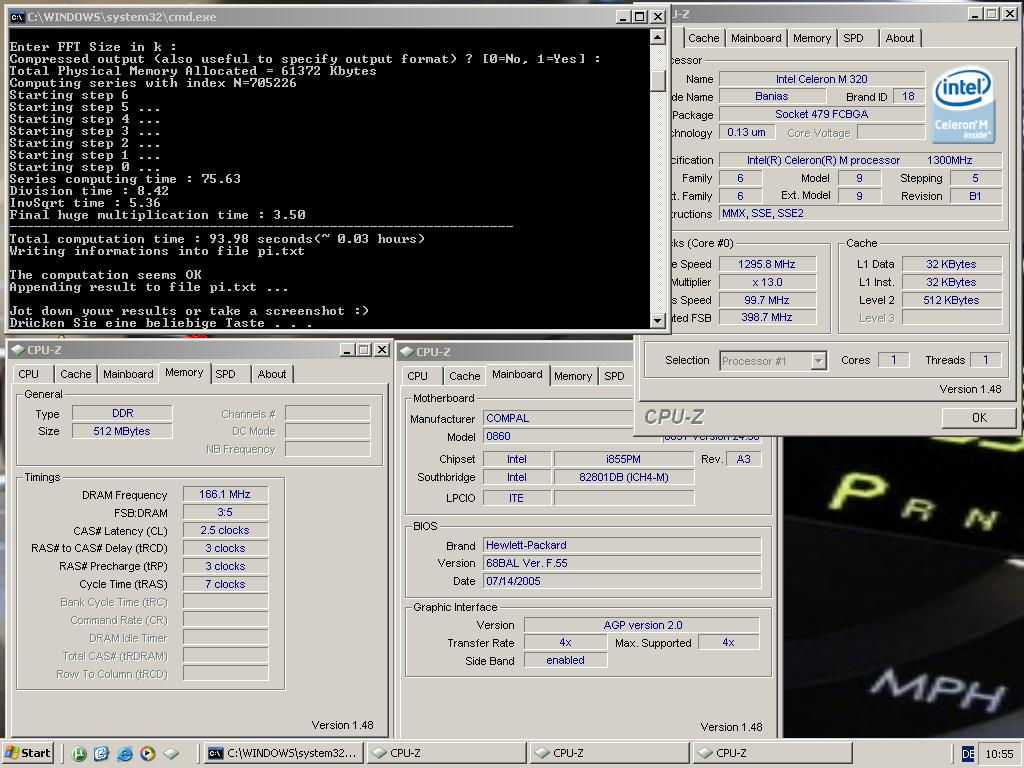Screen dimensions: 1024x768
Task: Click the Memory CPU-Z window title icon
Action: [x=18, y=350]
